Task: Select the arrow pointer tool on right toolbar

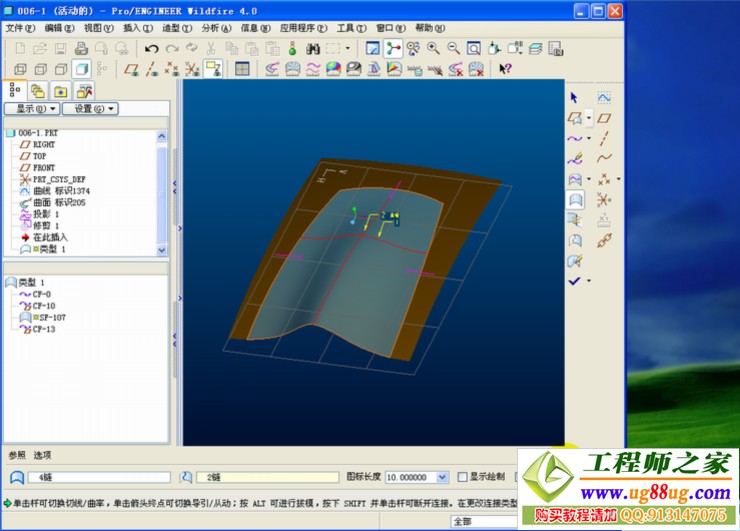Action: pos(574,97)
